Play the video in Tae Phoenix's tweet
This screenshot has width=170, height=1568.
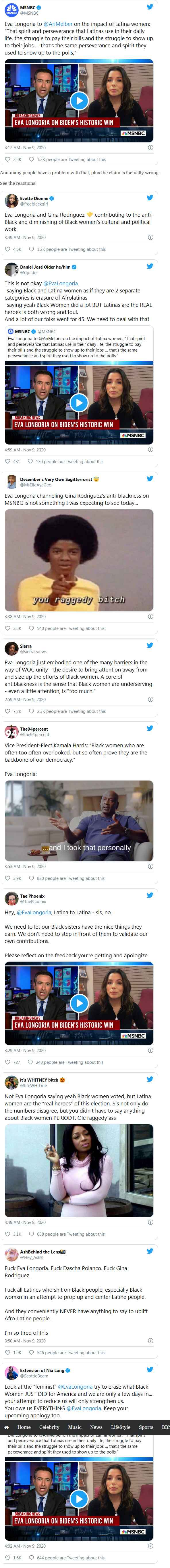tap(79, 1002)
